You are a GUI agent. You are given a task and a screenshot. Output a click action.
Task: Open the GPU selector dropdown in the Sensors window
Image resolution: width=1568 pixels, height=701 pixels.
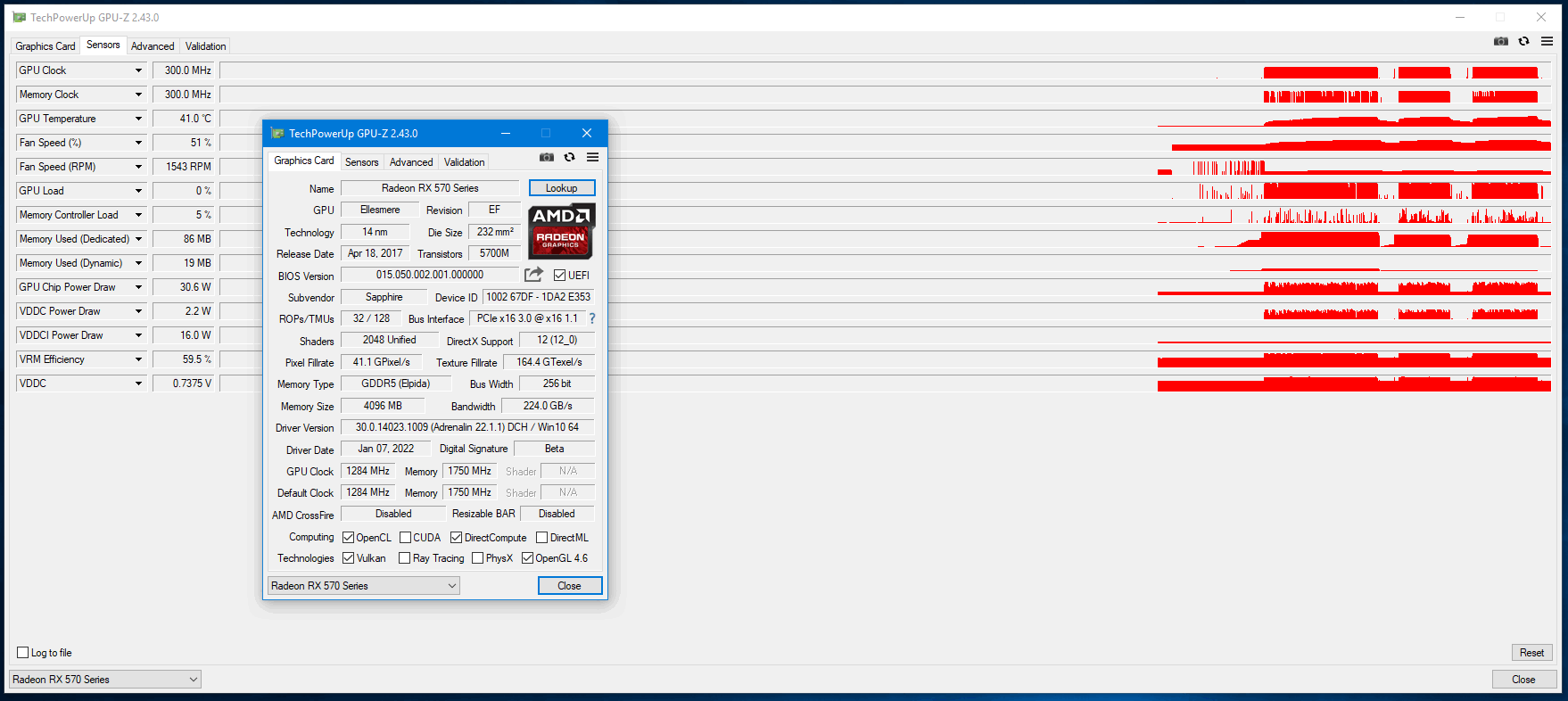(x=105, y=680)
